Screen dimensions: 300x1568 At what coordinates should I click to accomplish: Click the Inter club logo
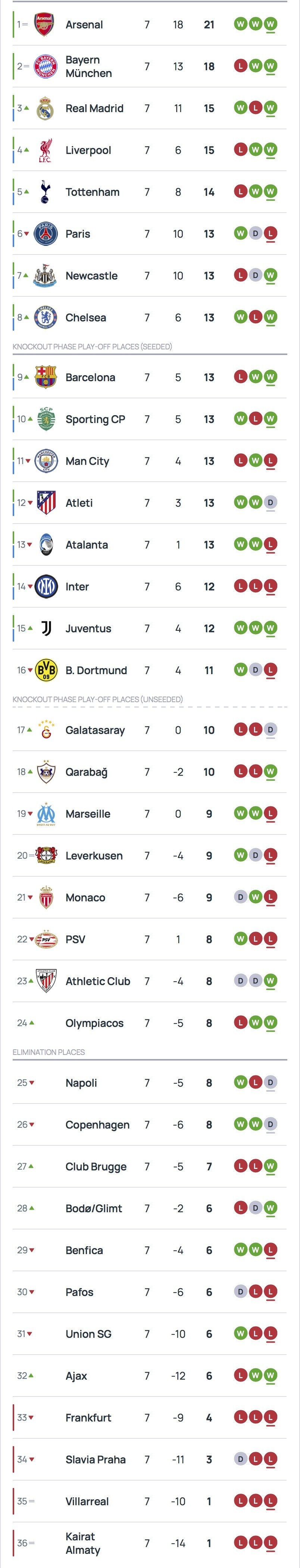click(46, 587)
